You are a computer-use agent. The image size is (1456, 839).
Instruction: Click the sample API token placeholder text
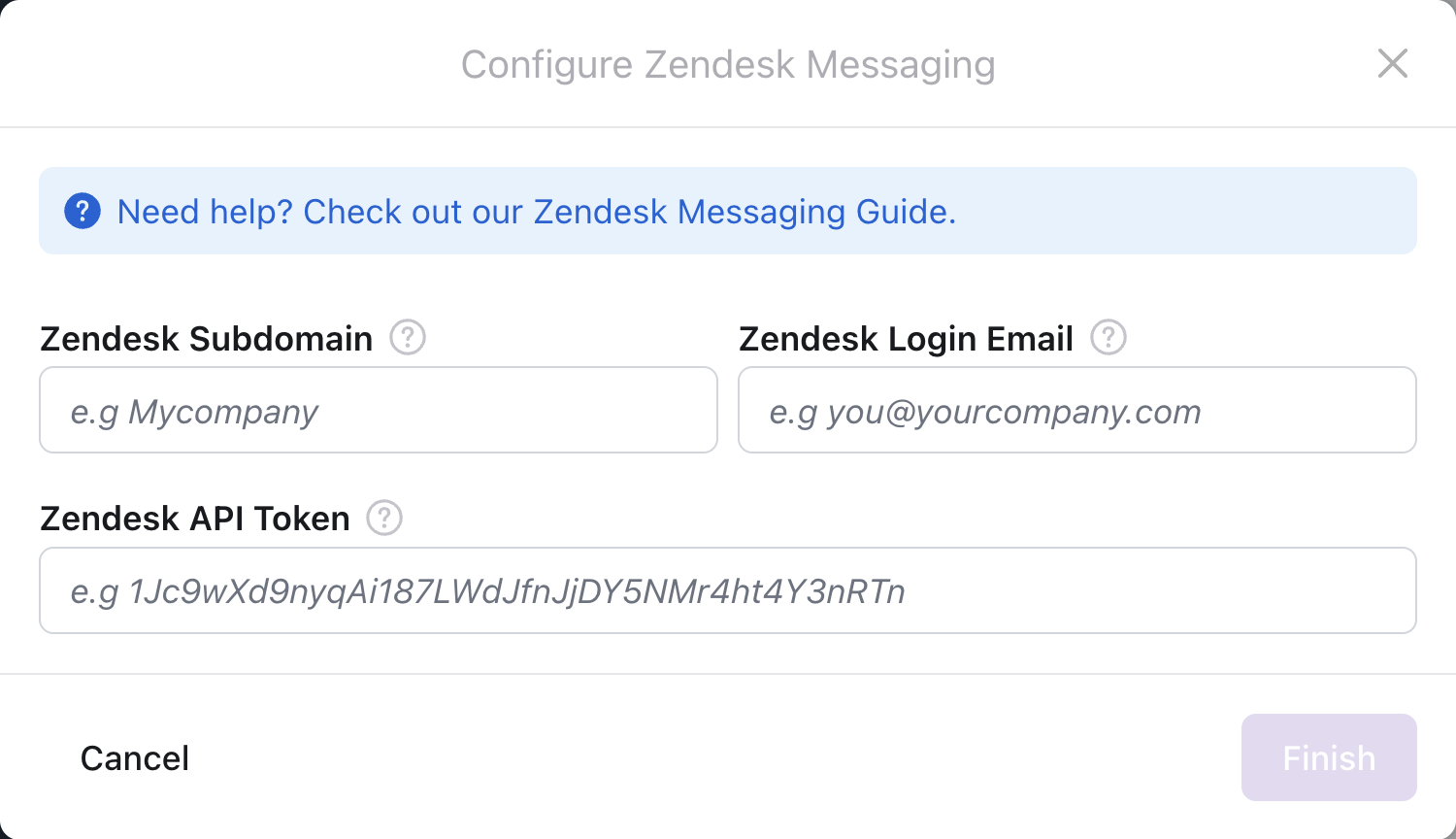tap(487, 591)
